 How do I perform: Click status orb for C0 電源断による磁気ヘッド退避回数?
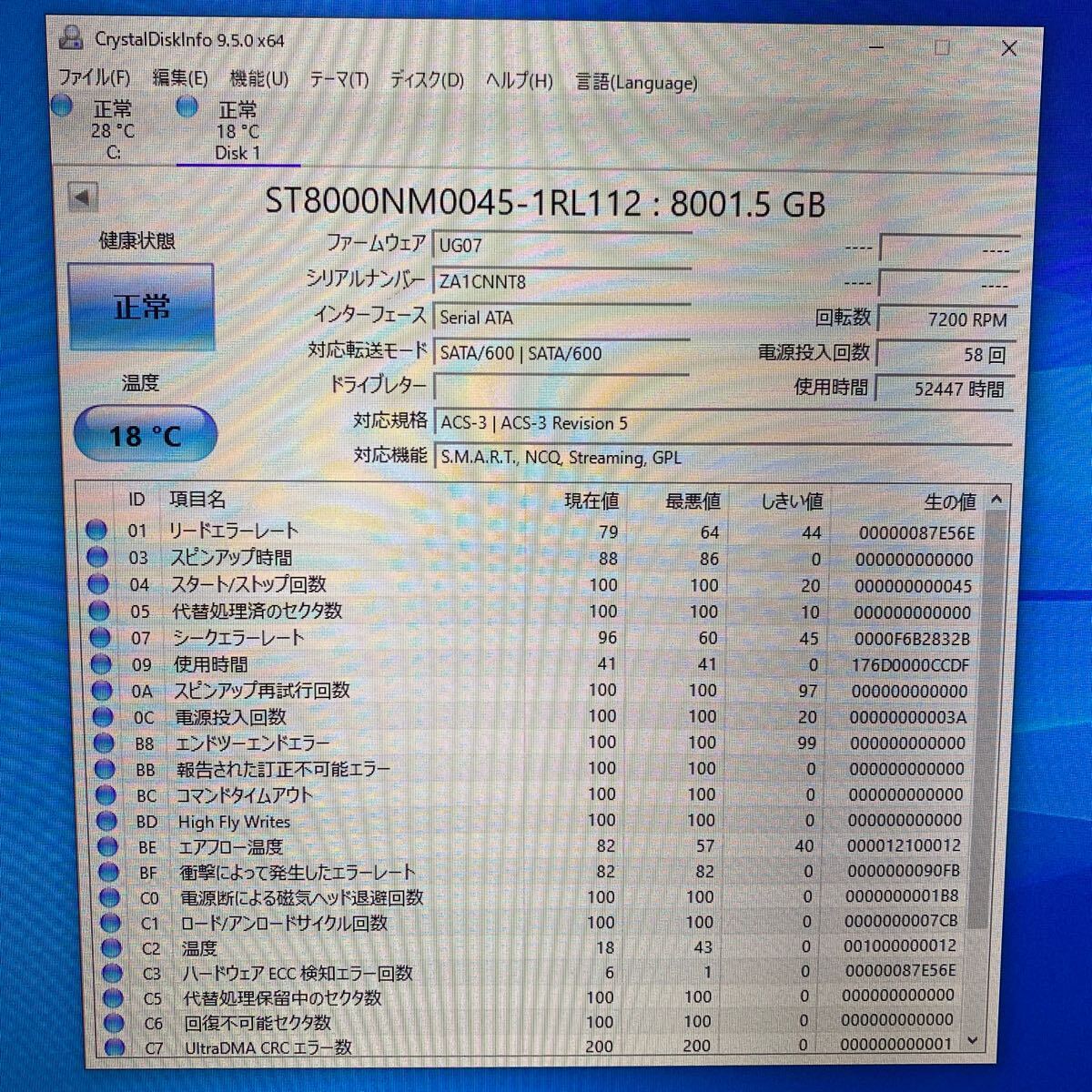[109, 898]
